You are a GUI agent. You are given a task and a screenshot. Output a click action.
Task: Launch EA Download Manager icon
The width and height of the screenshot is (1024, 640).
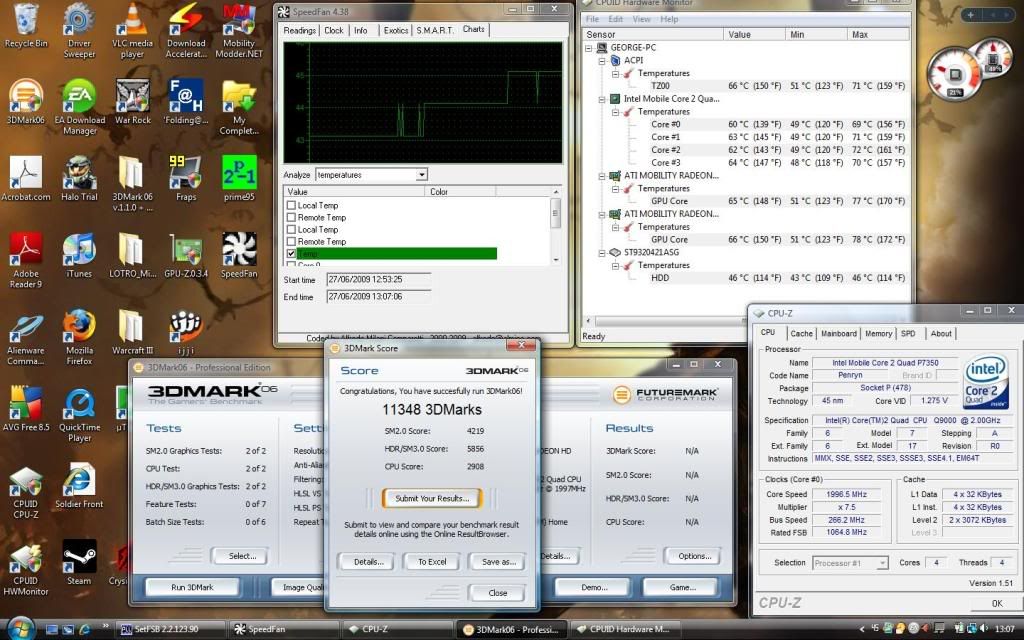point(79,108)
